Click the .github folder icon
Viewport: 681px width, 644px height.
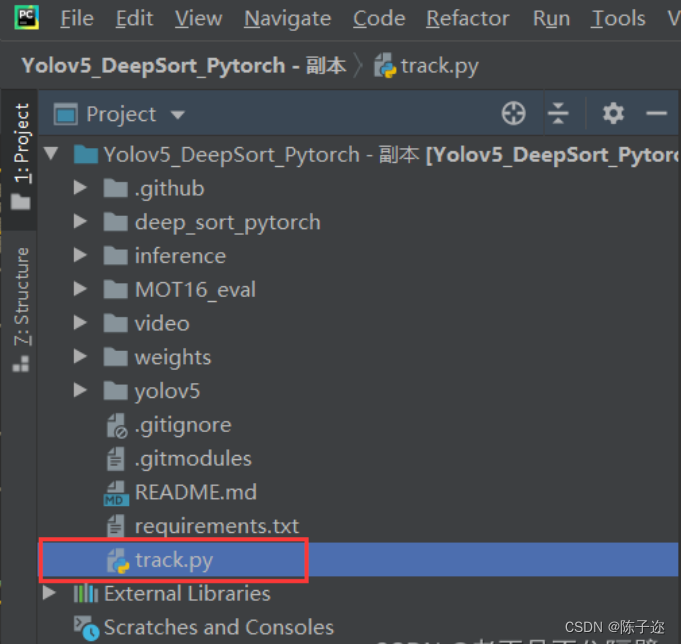click(x=116, y=188)
